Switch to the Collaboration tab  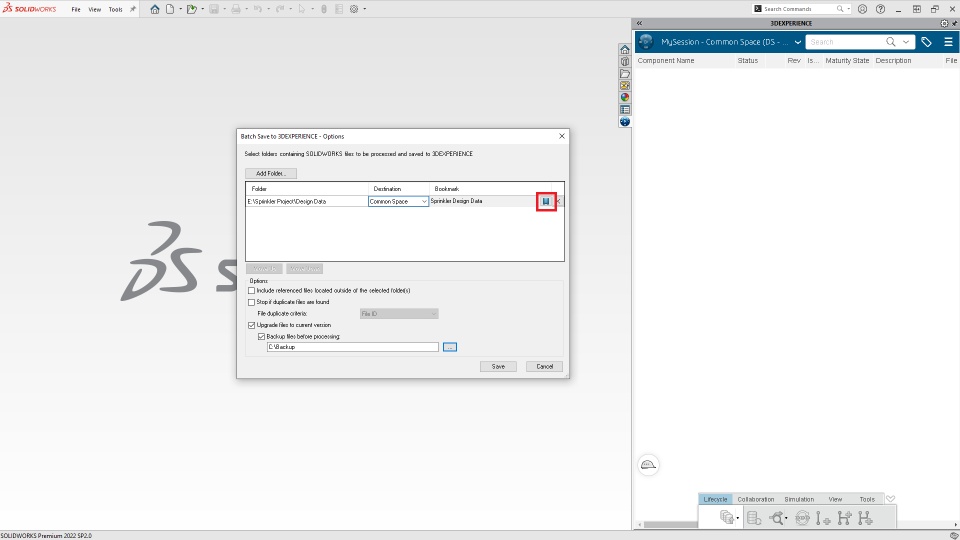756,500
